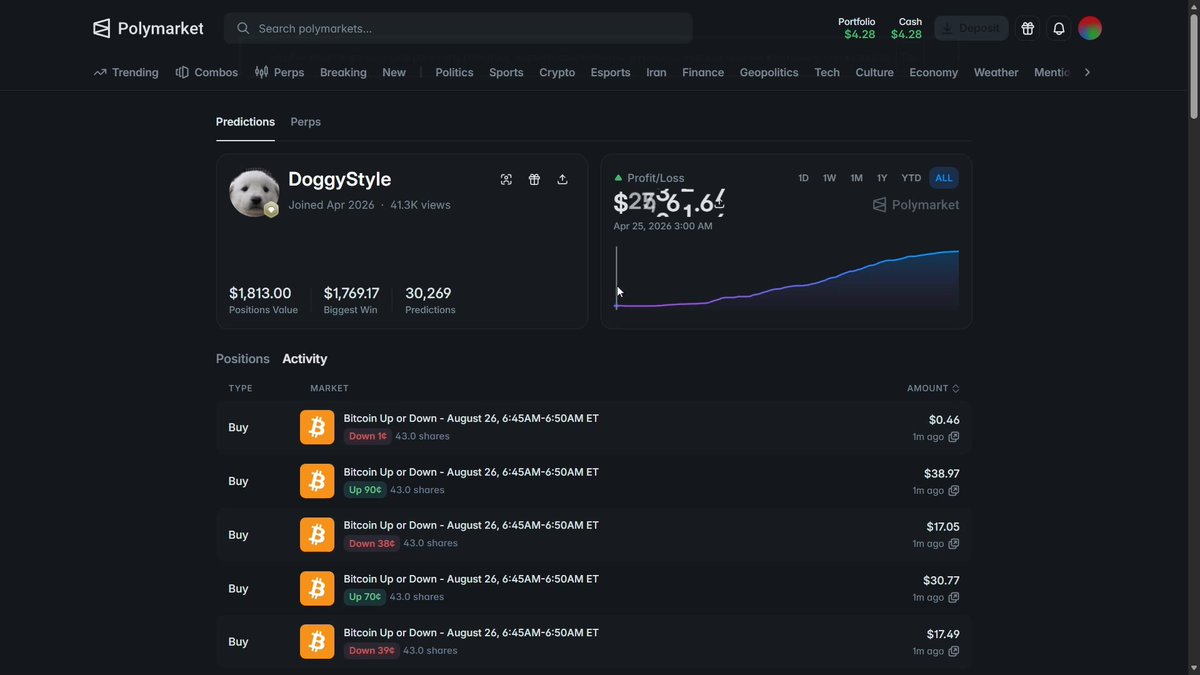
Task: Click the Bitcoin icon in the $0.46 row
Action: click(317, 427)
